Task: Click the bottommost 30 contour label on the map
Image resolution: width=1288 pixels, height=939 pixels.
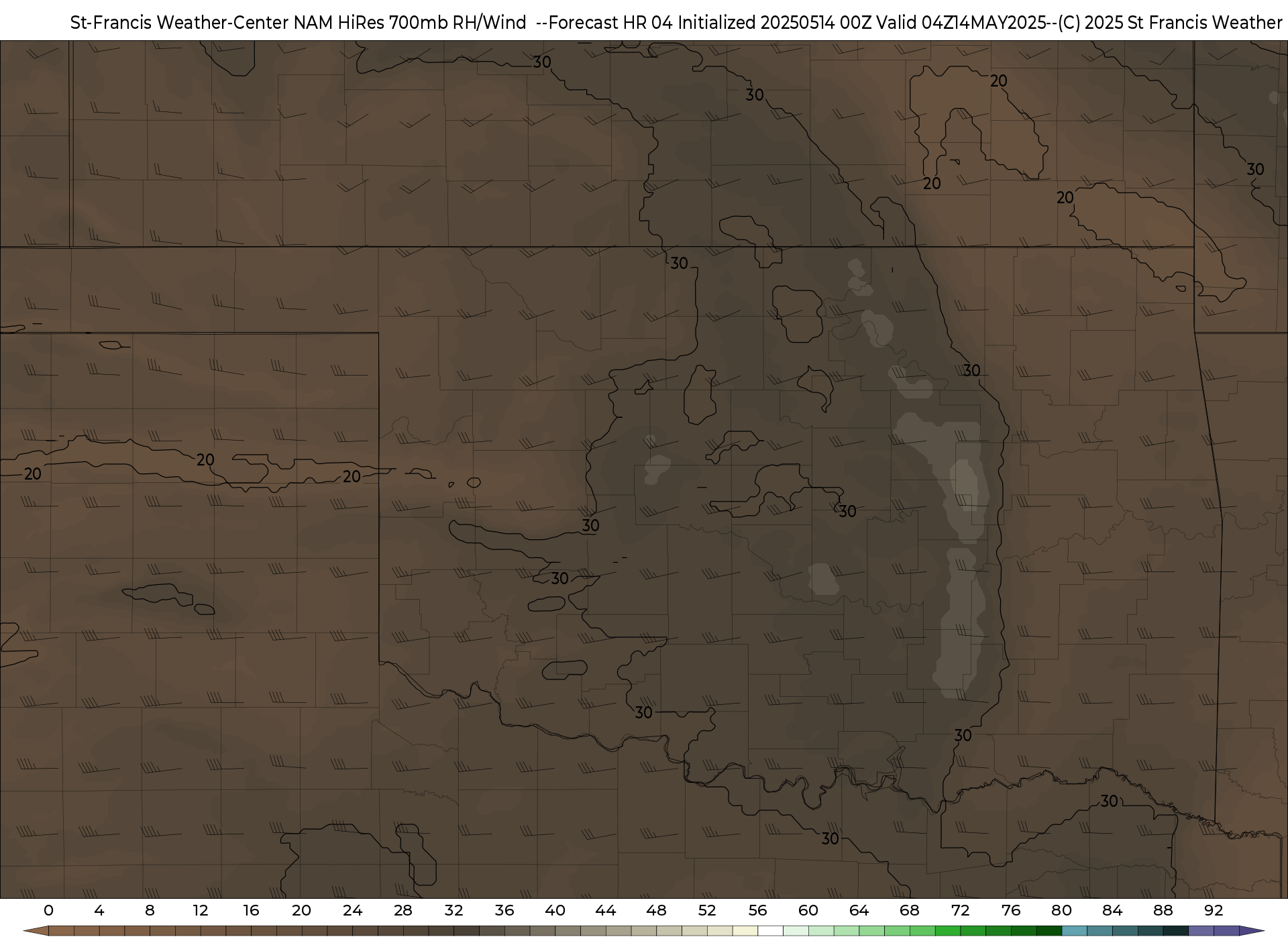Action: [x=830, y=838]
